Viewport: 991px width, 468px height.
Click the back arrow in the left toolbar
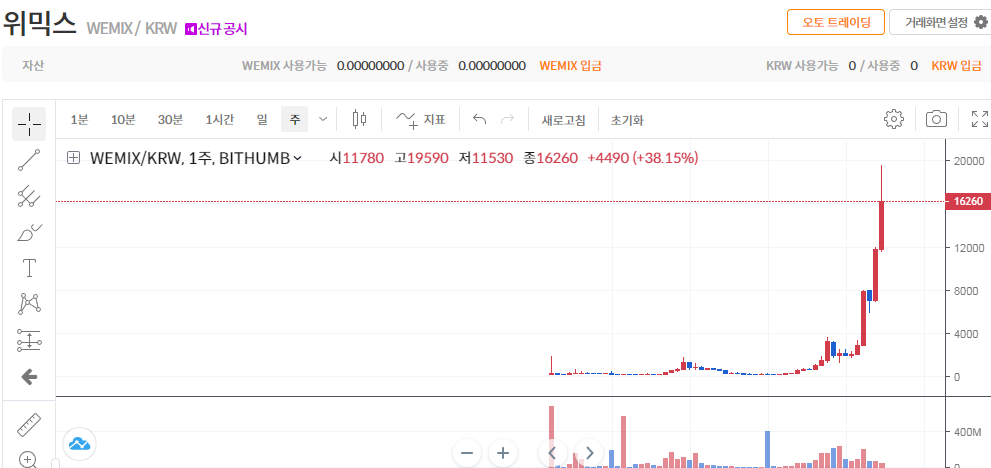pyautogui.click(x=29, y=378)
